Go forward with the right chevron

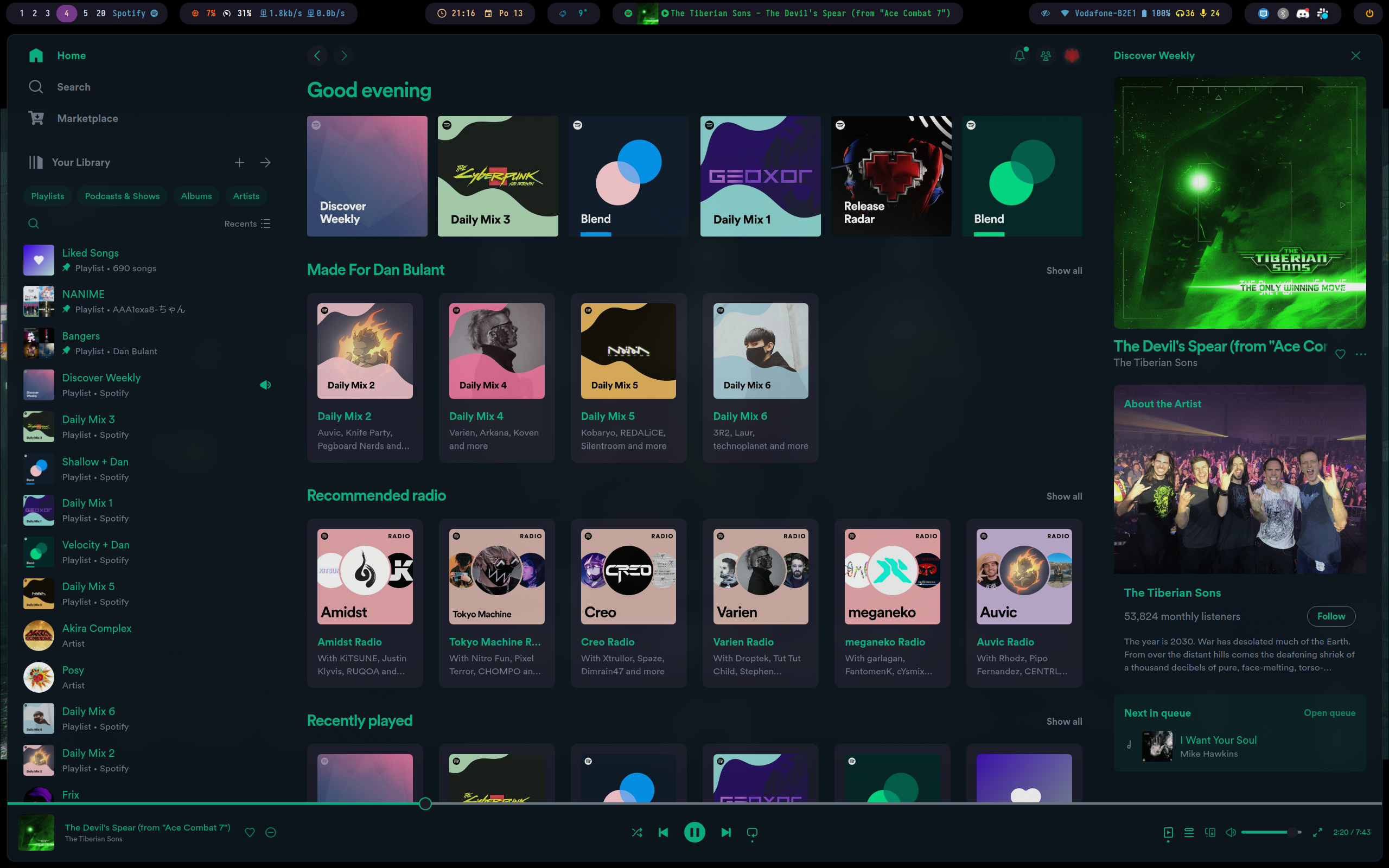point(344,56)
